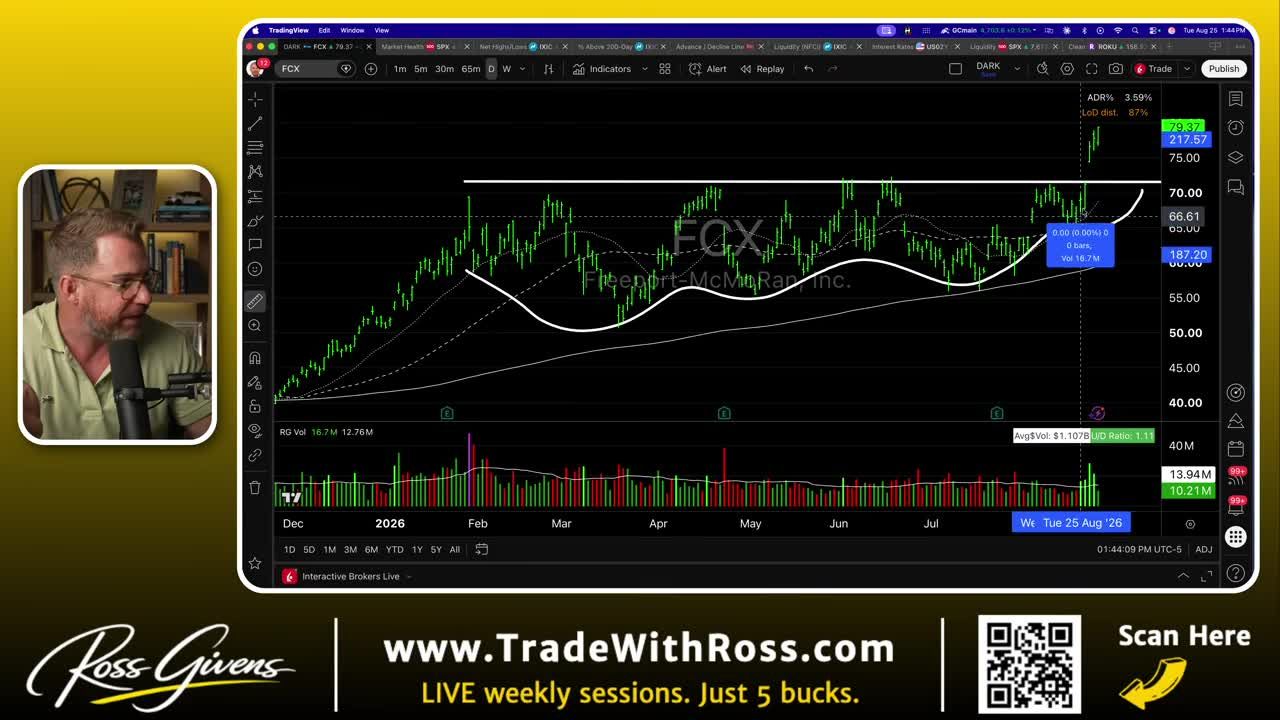The image size is (1280, 720).
Task: Select the weekly W interval
Action: pos(506,69)
